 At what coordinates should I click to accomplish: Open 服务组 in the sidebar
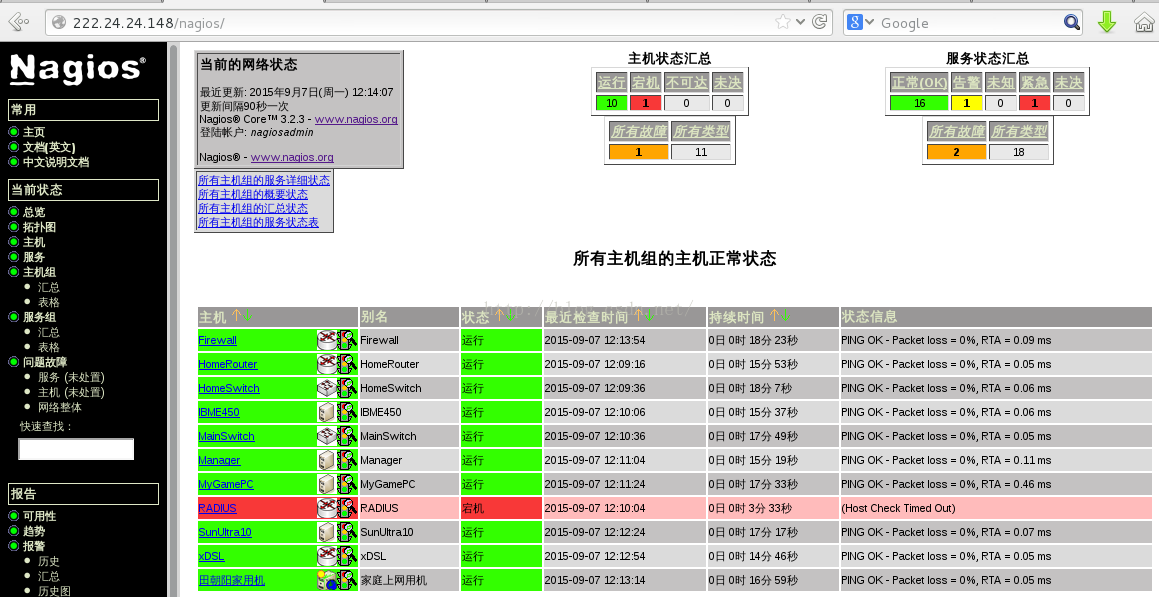coord(39,317)
